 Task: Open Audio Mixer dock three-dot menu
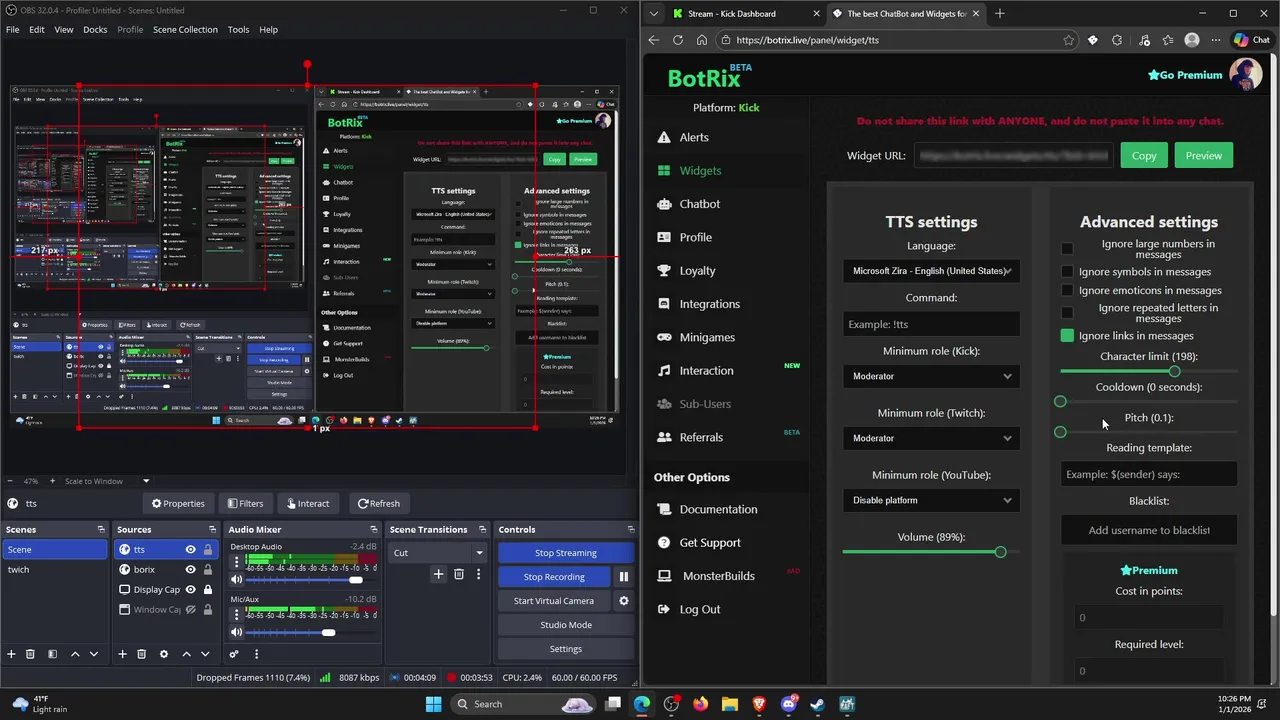256,654
